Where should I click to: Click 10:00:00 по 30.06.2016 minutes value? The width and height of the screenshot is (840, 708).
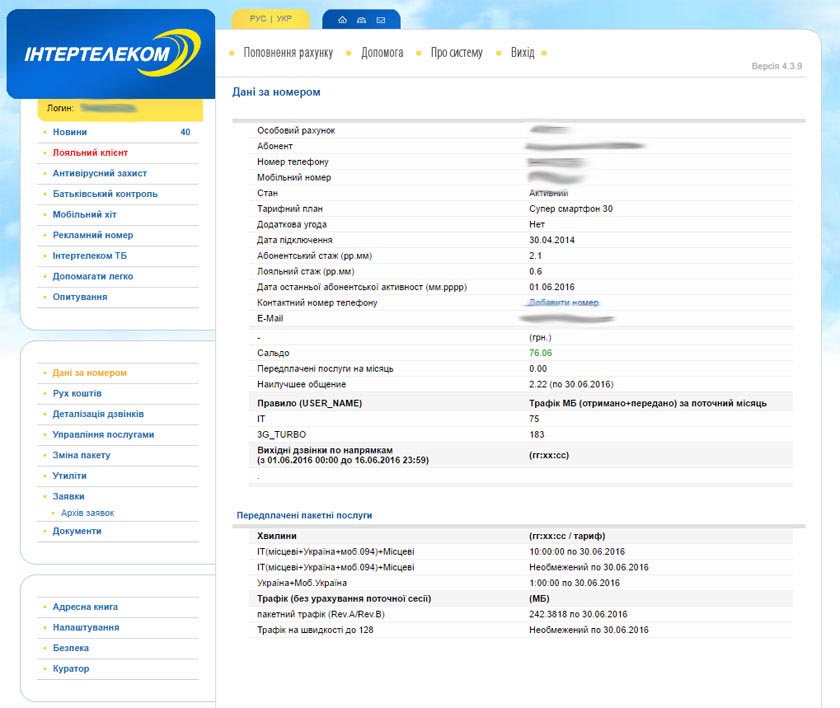pos(577,552)
